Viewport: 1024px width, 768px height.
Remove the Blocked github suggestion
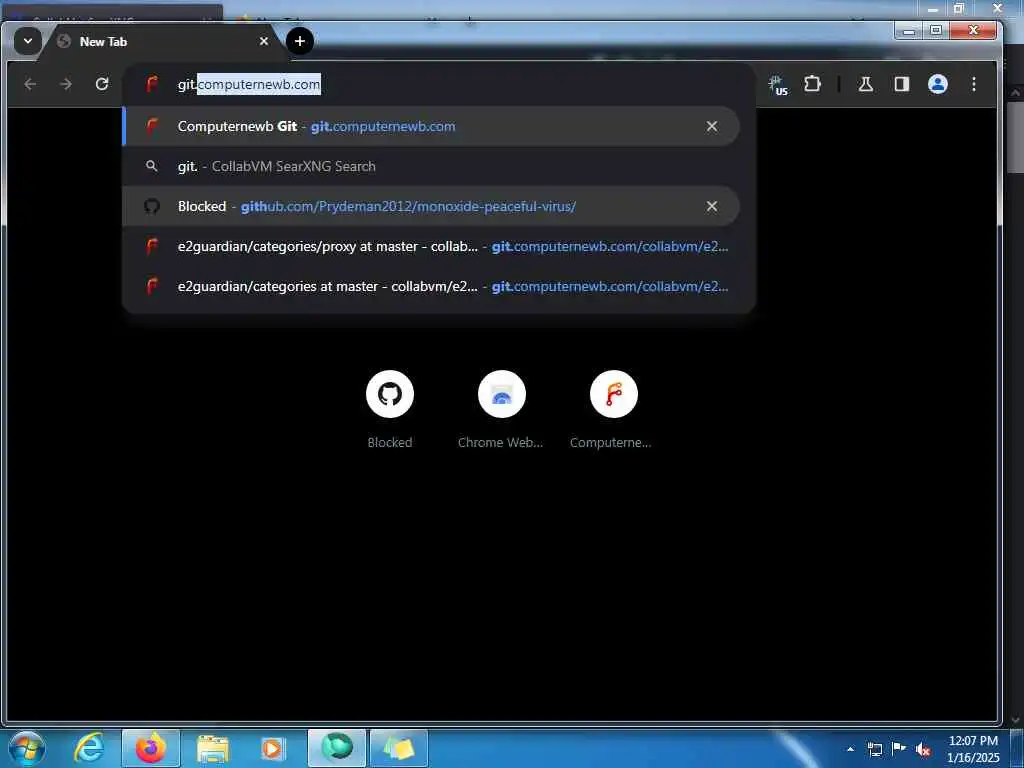click(x=712, y=206)
